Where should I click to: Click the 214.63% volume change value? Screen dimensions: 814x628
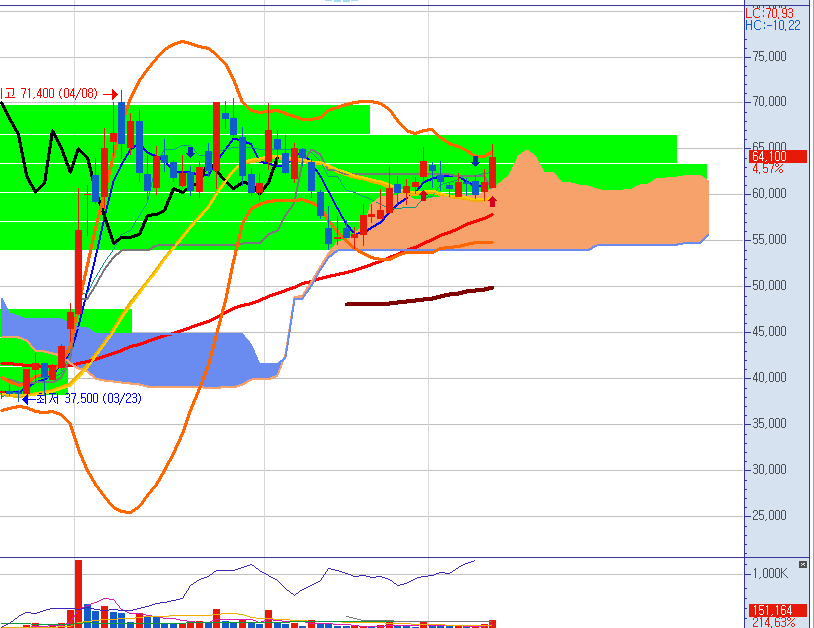pyautogui.click(x=773, y=622)
